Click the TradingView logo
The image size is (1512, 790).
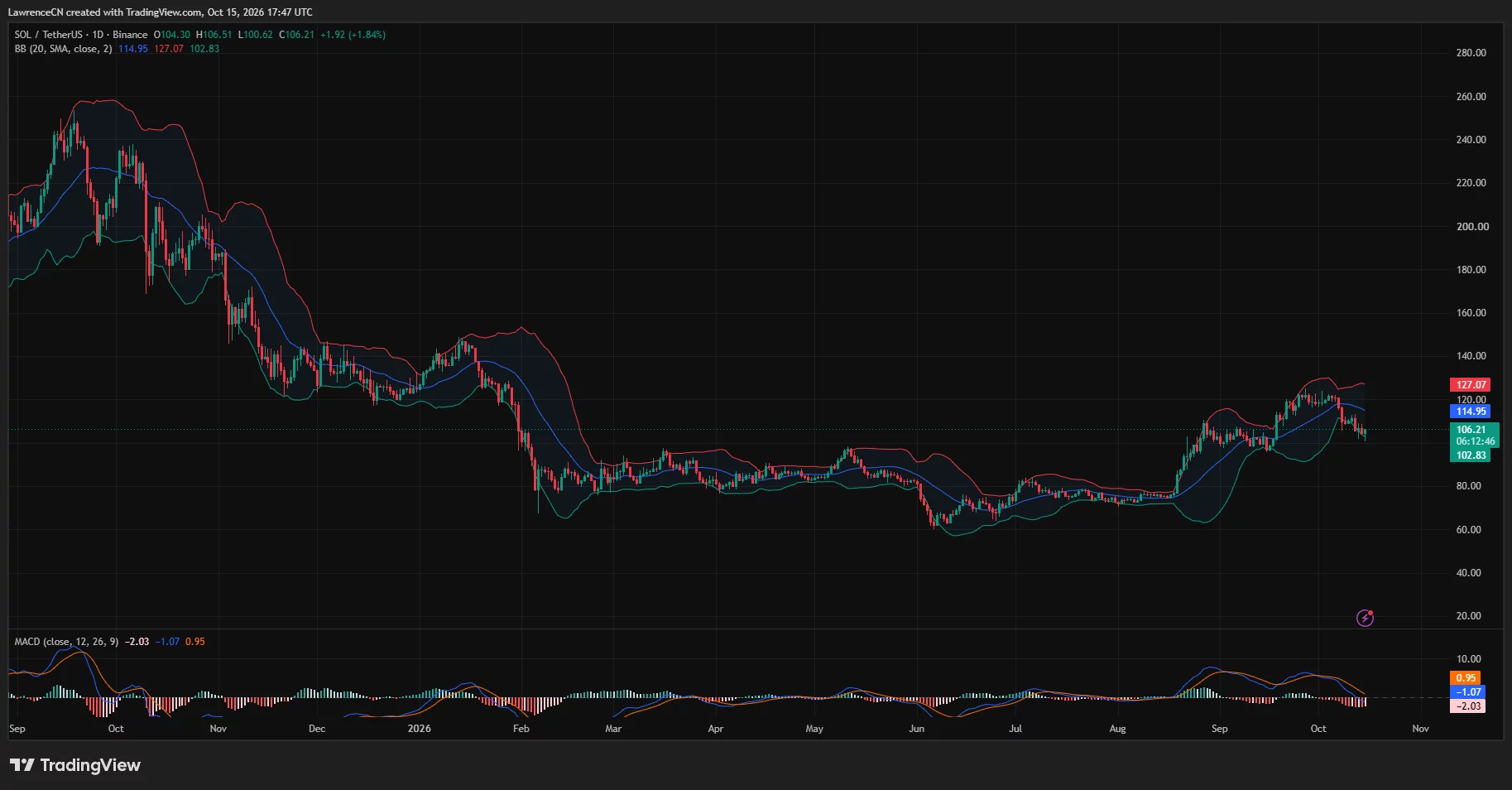click(x=75, y=765)
